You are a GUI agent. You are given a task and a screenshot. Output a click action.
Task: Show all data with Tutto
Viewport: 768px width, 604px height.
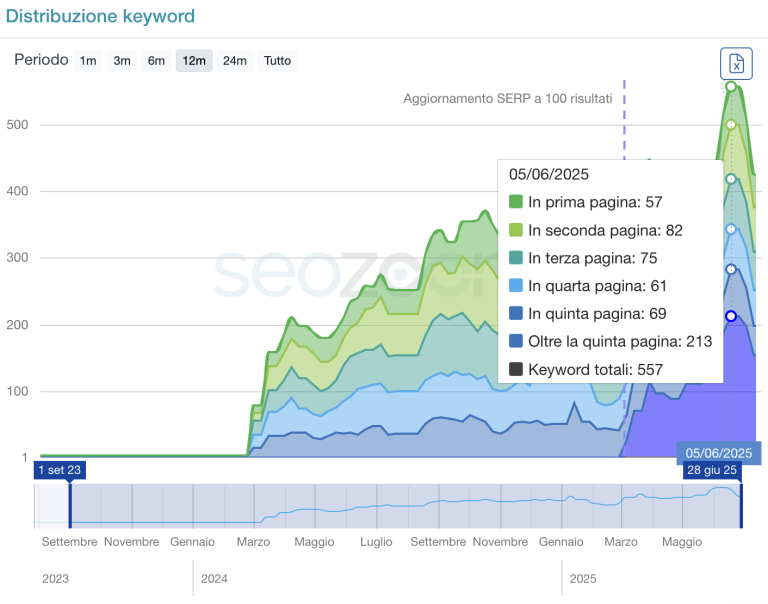[277, 61]
